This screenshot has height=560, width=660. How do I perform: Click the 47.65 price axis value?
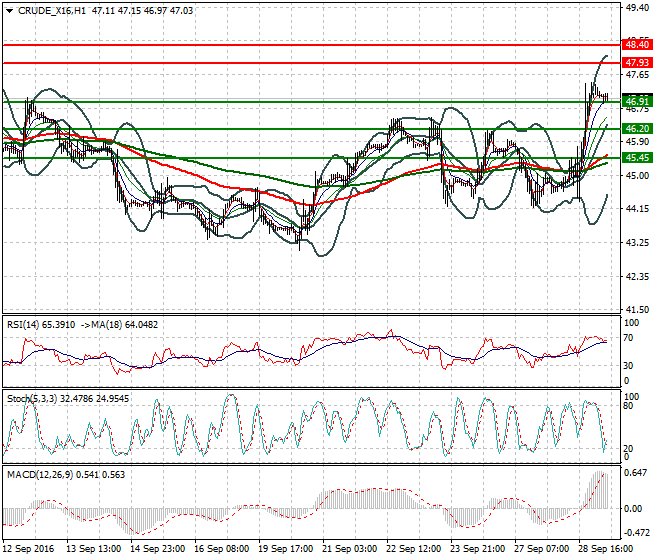[x=637, y=75]
